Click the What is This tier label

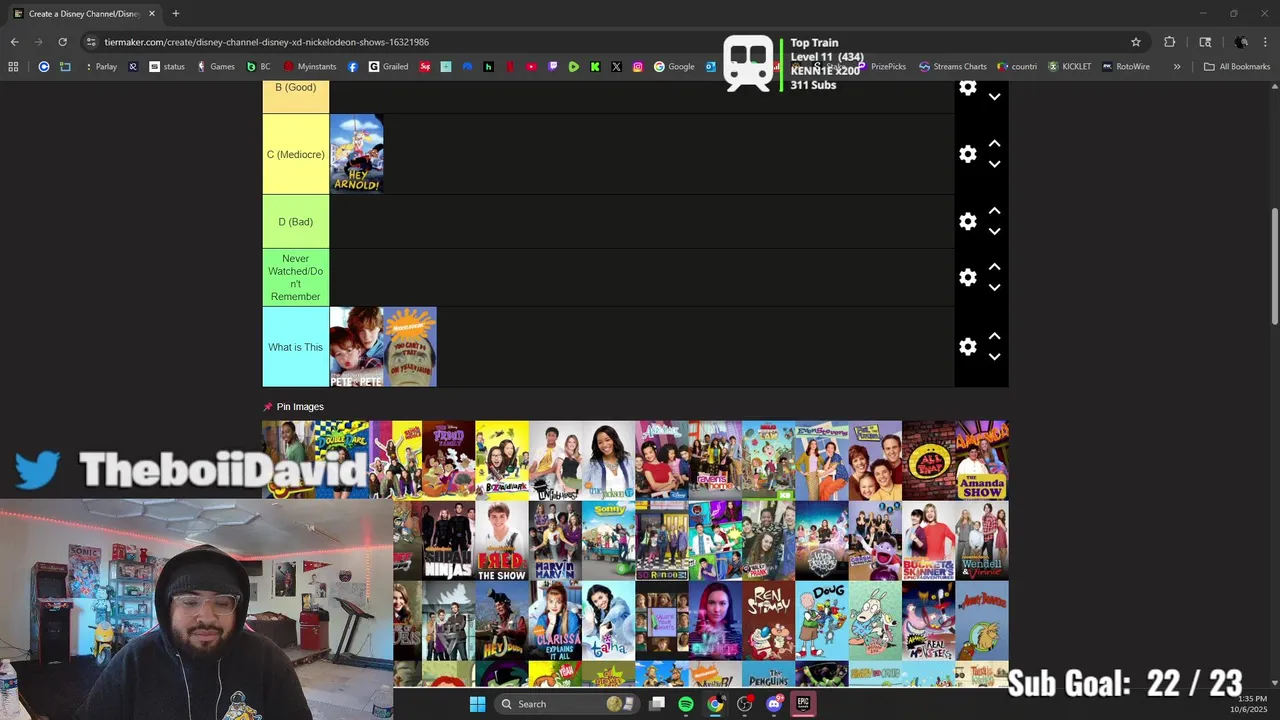295,347
